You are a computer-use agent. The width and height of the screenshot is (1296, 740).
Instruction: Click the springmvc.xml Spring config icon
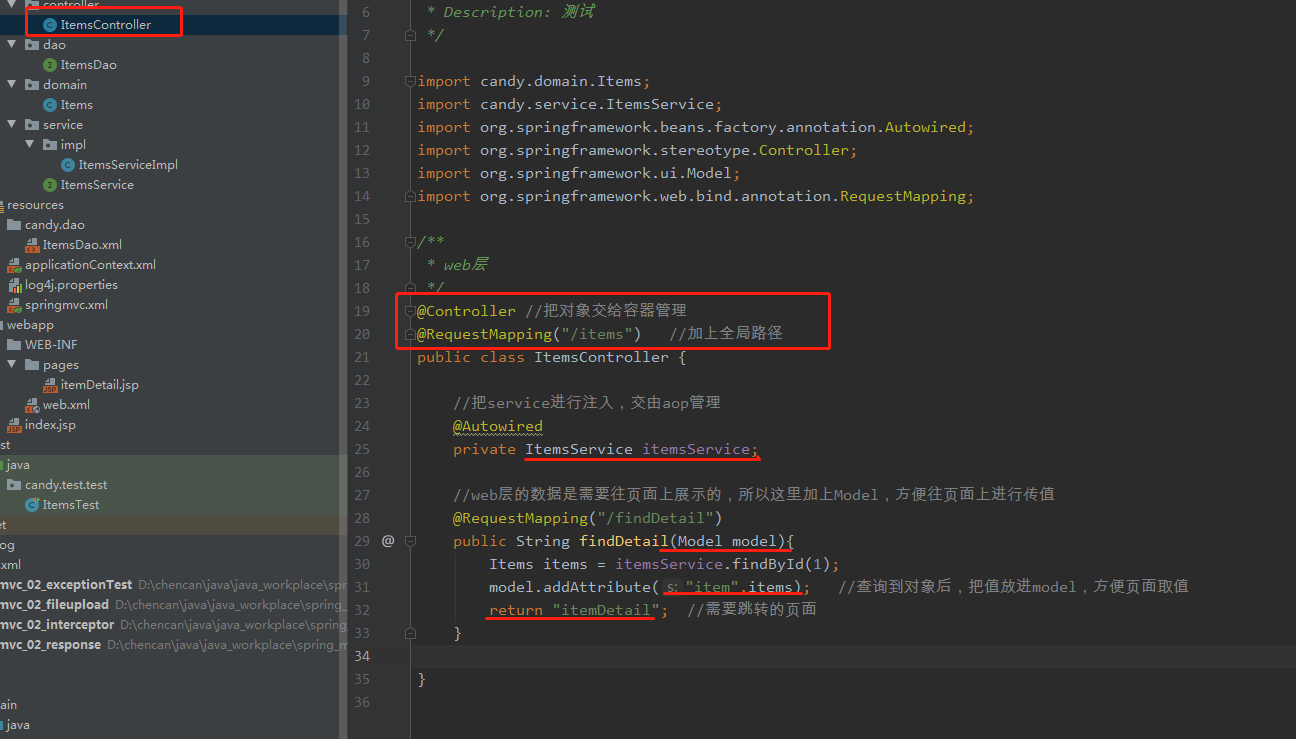14,305
